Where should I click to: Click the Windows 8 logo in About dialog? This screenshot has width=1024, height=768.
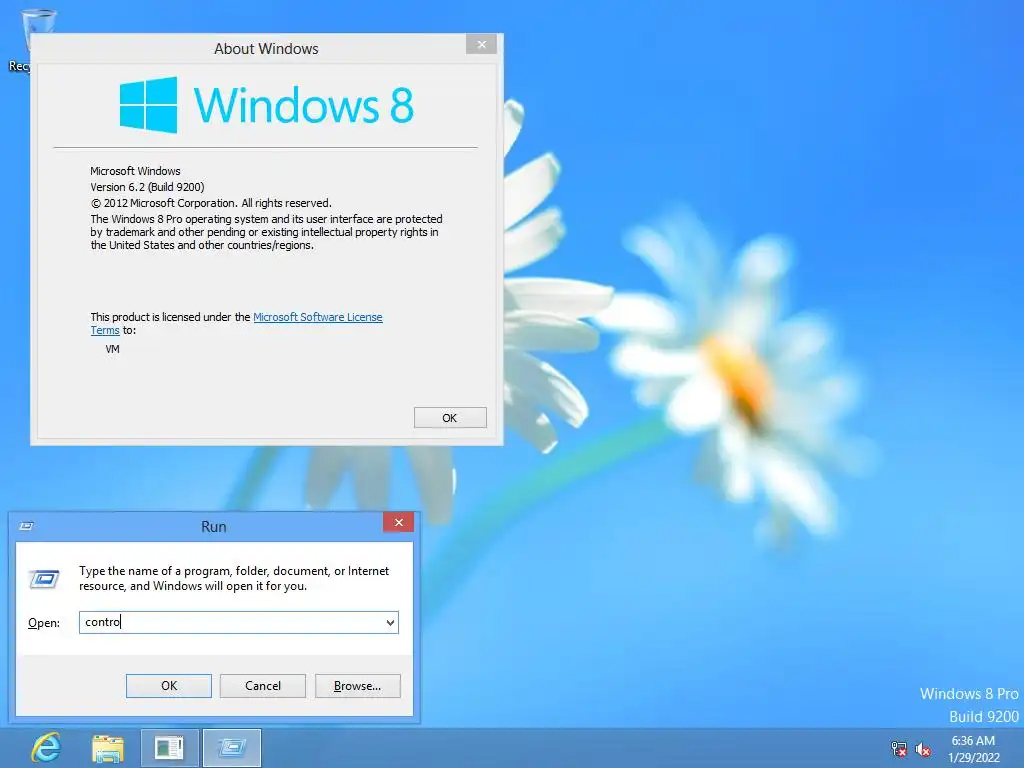(x=266, y=105)
